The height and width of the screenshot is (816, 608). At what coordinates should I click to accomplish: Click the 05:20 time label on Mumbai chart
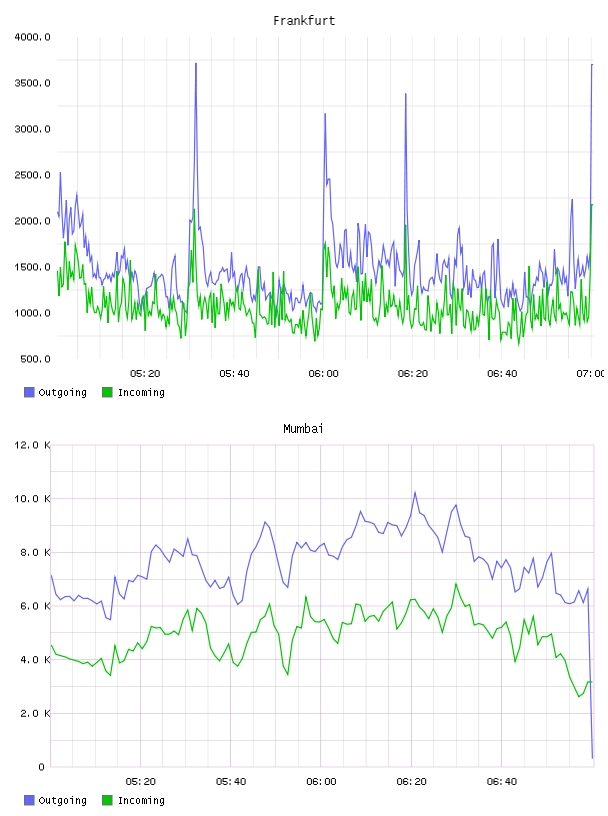141,782
